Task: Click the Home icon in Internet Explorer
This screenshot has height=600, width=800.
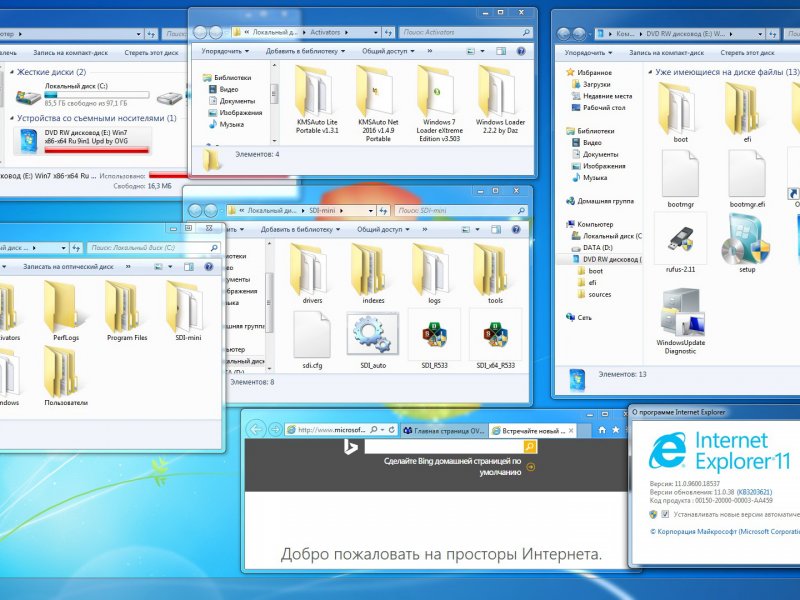Action: [x=602, y=430]
